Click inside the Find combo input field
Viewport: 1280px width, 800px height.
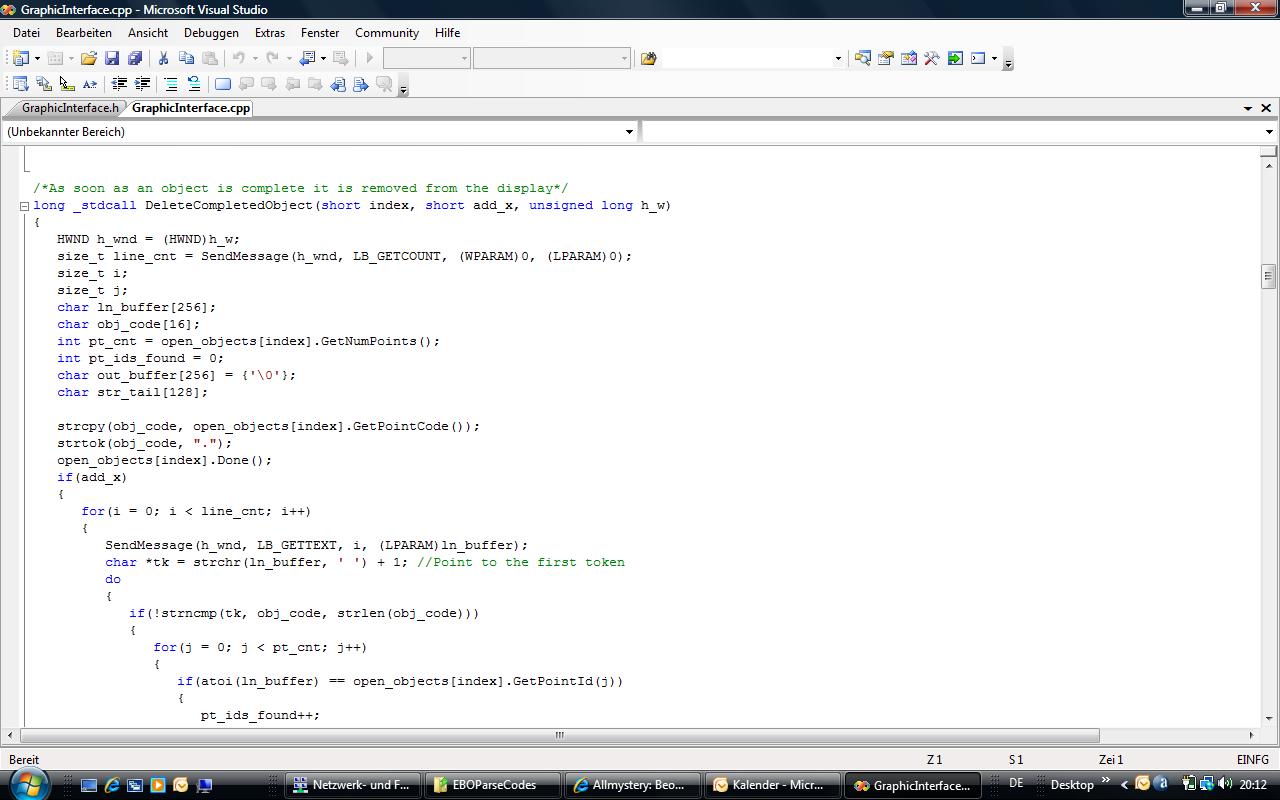(746, 58)
